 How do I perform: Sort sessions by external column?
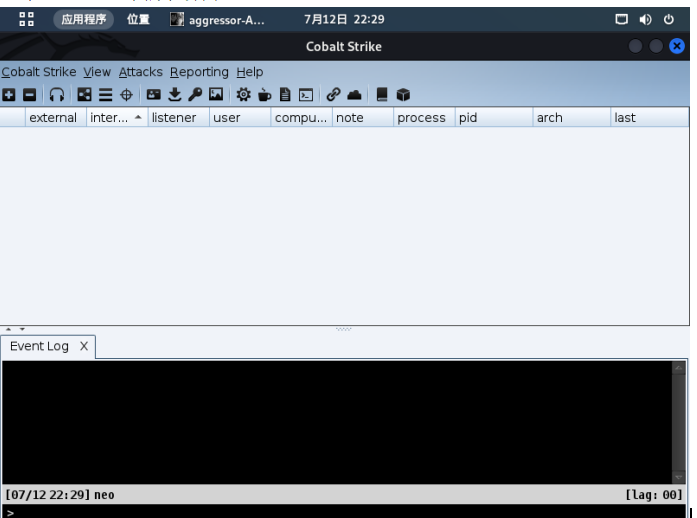point(56,118)
